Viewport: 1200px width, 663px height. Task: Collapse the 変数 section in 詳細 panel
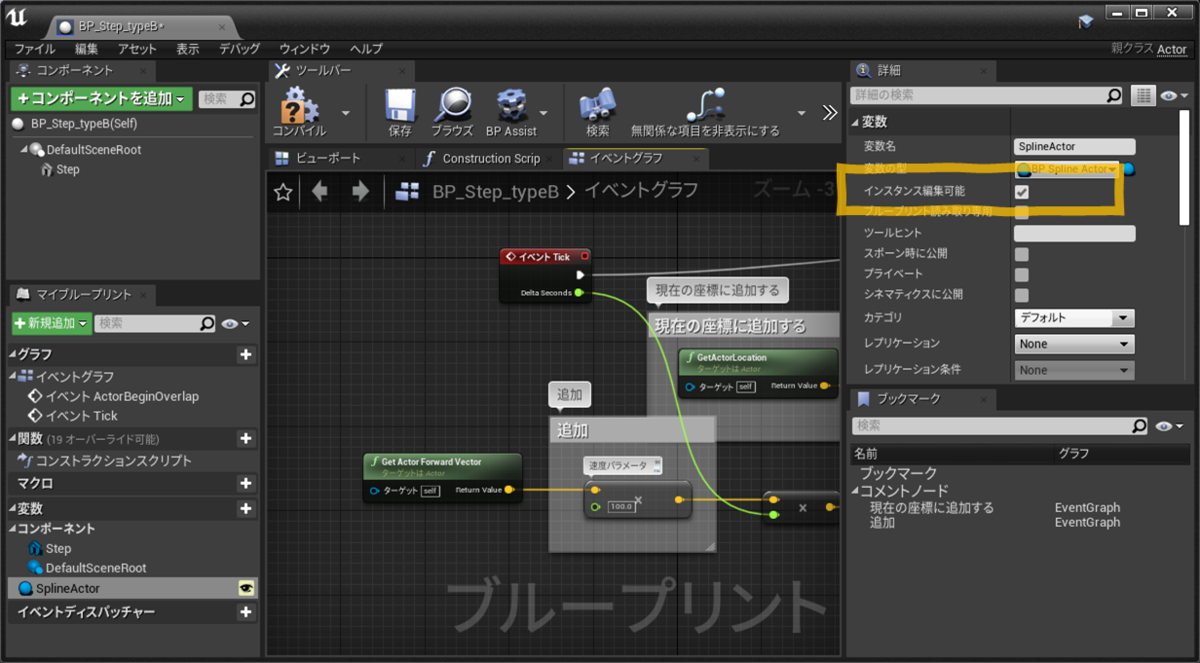[x=855, y=122]
